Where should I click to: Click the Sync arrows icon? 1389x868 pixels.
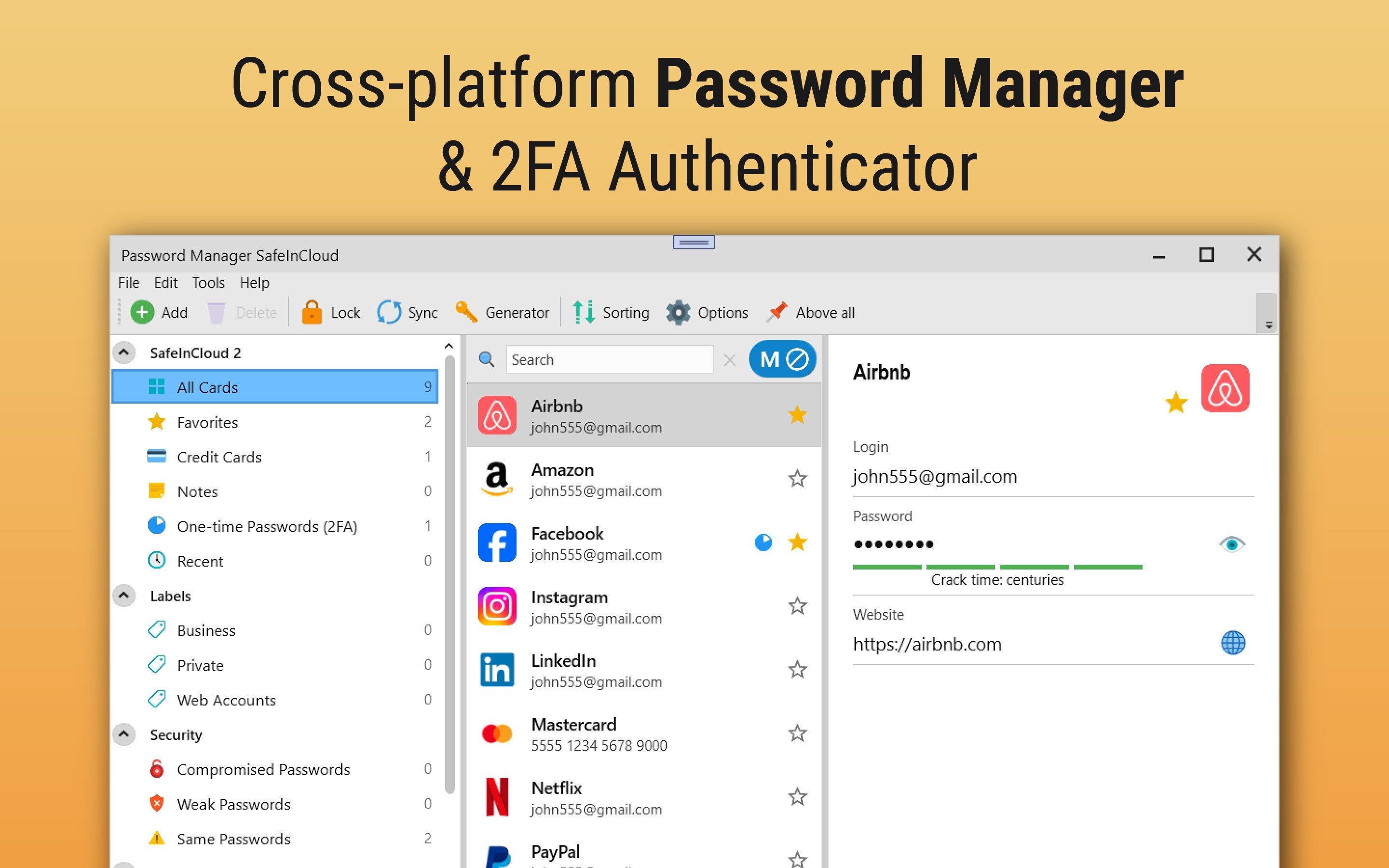point(389,312)
